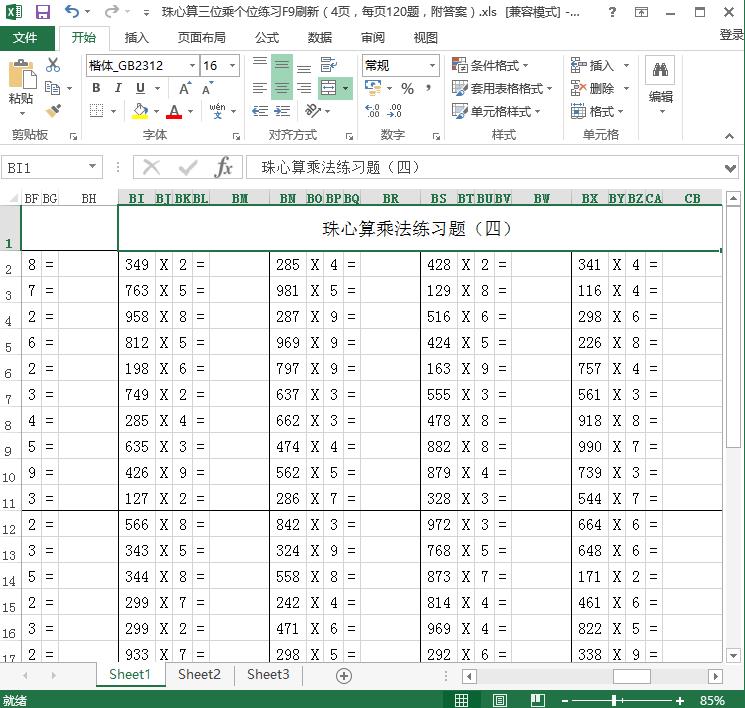Image resolution: width=745 pixels, height=708 pixels.
Task: Click the Decrease Decimal icon
Action: tap(395, 111)
